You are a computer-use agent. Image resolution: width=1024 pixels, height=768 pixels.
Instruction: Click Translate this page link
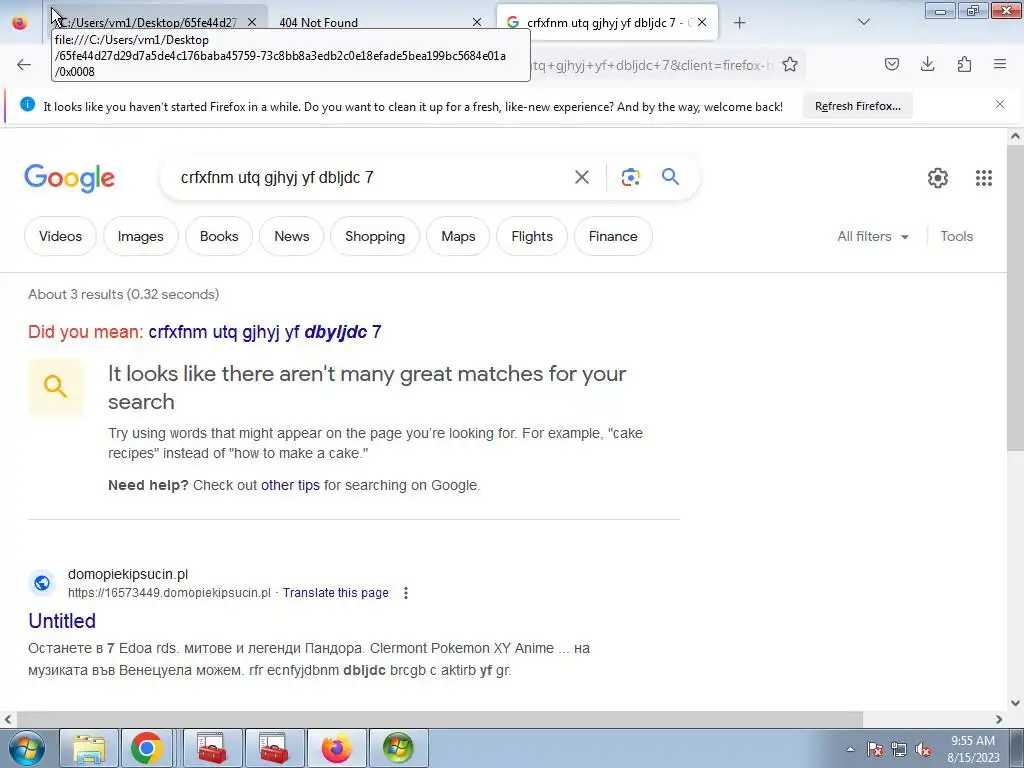click(x=335, y=593)
